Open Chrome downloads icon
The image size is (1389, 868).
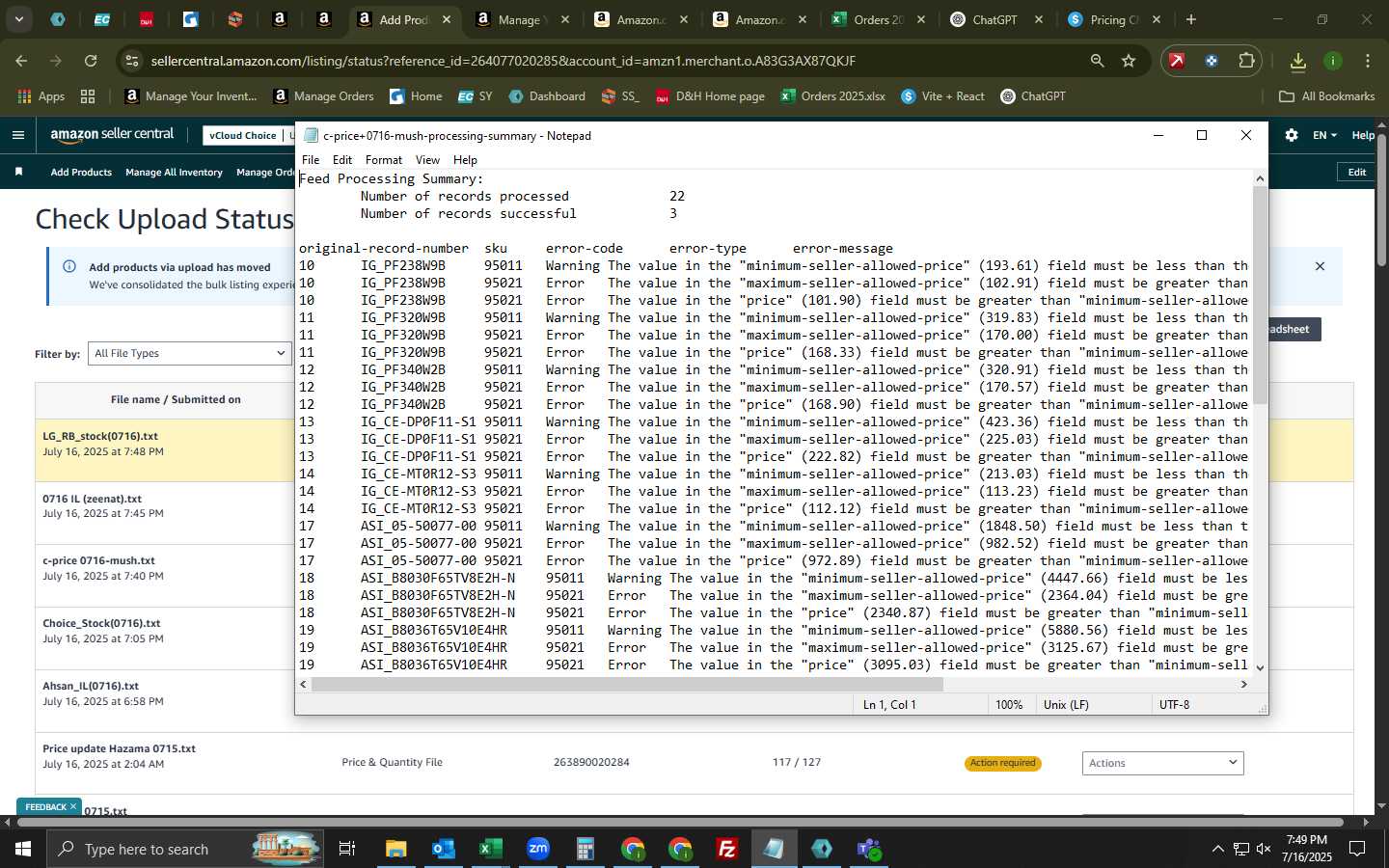(1298, 61)
